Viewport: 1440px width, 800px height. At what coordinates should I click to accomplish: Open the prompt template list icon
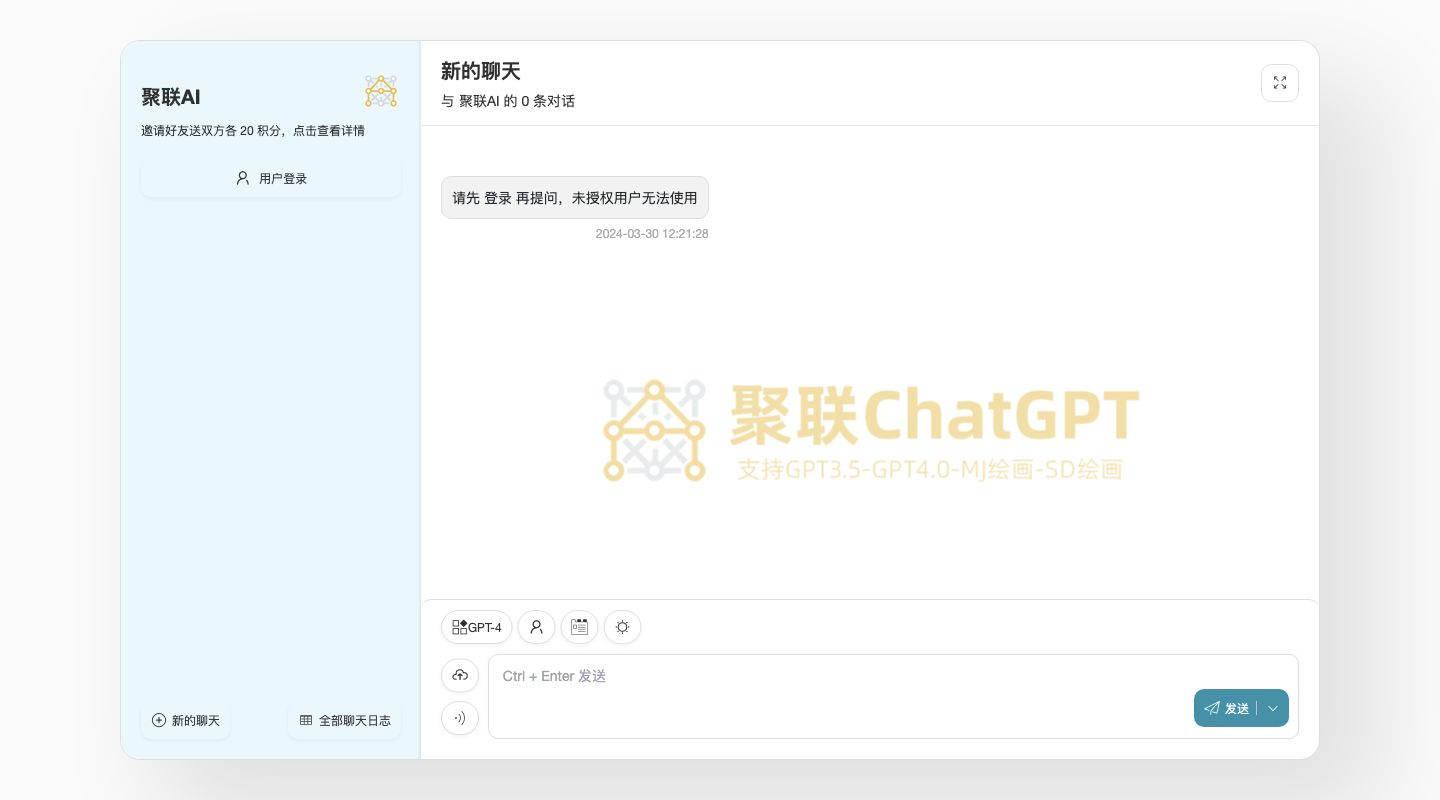(579, 627)
